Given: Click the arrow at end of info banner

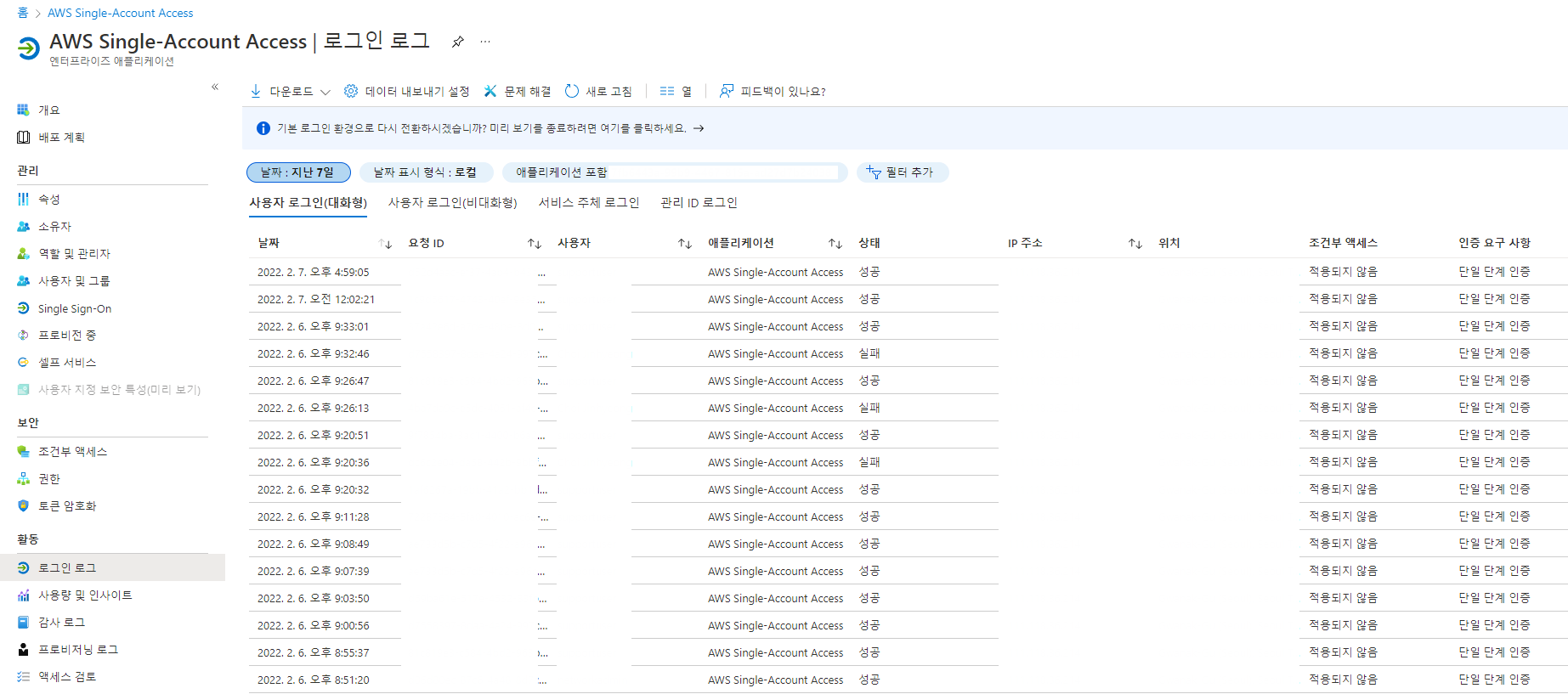Looking at the screenshot, I should 699,128.
